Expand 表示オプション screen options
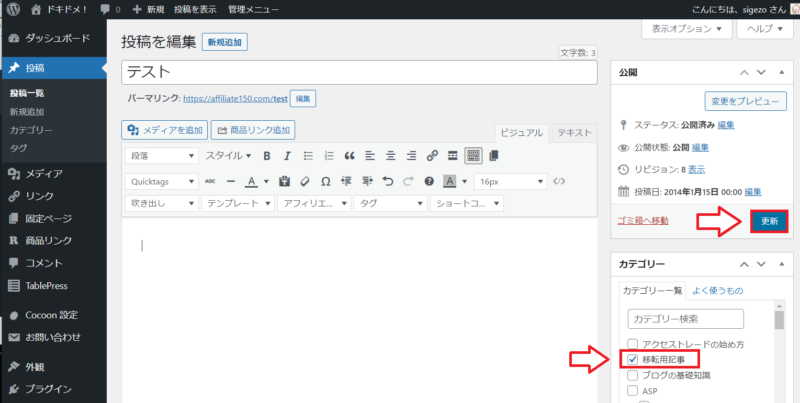 (x=687, y=29)
